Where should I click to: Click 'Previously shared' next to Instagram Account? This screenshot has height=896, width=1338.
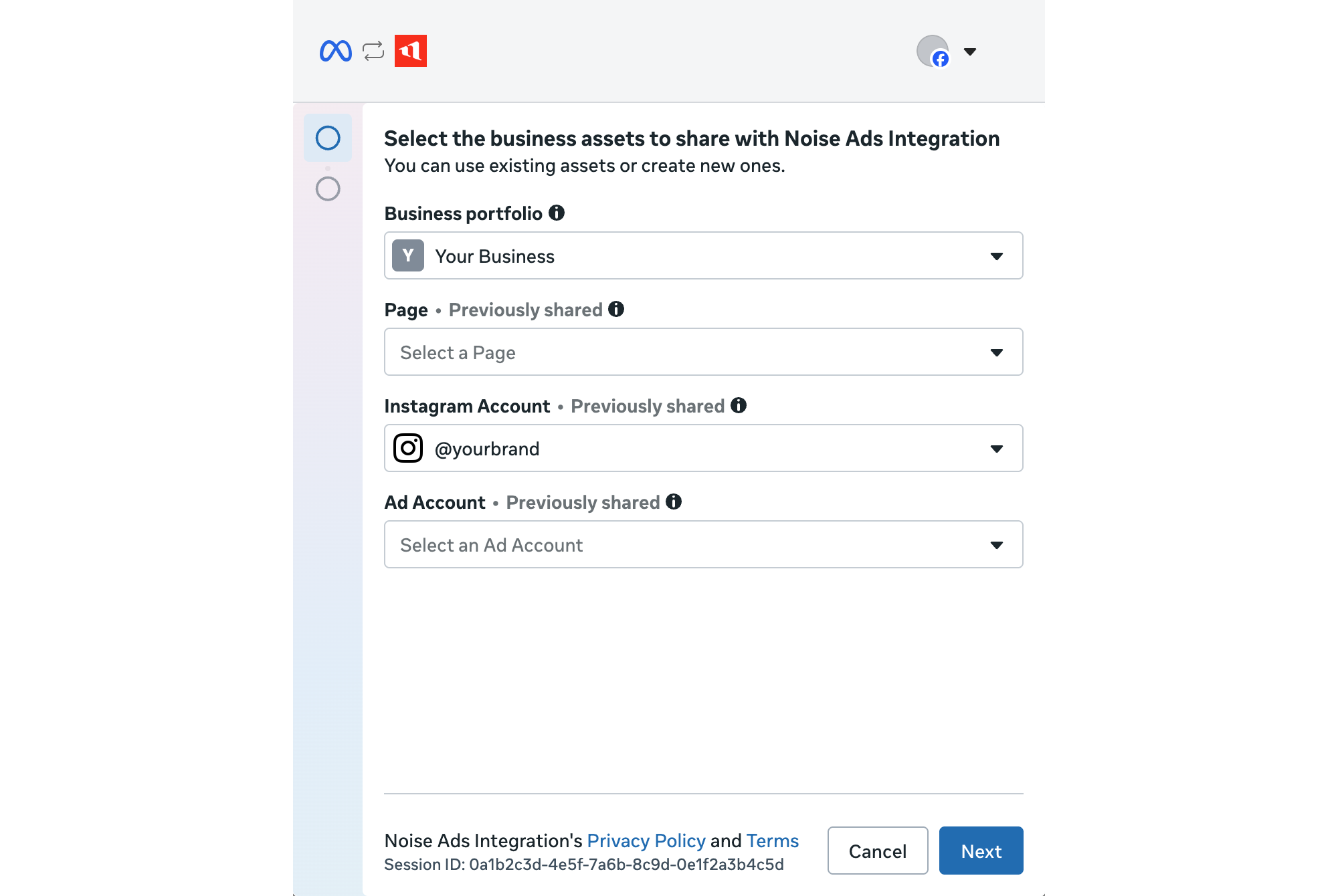(x=648, y=406)
